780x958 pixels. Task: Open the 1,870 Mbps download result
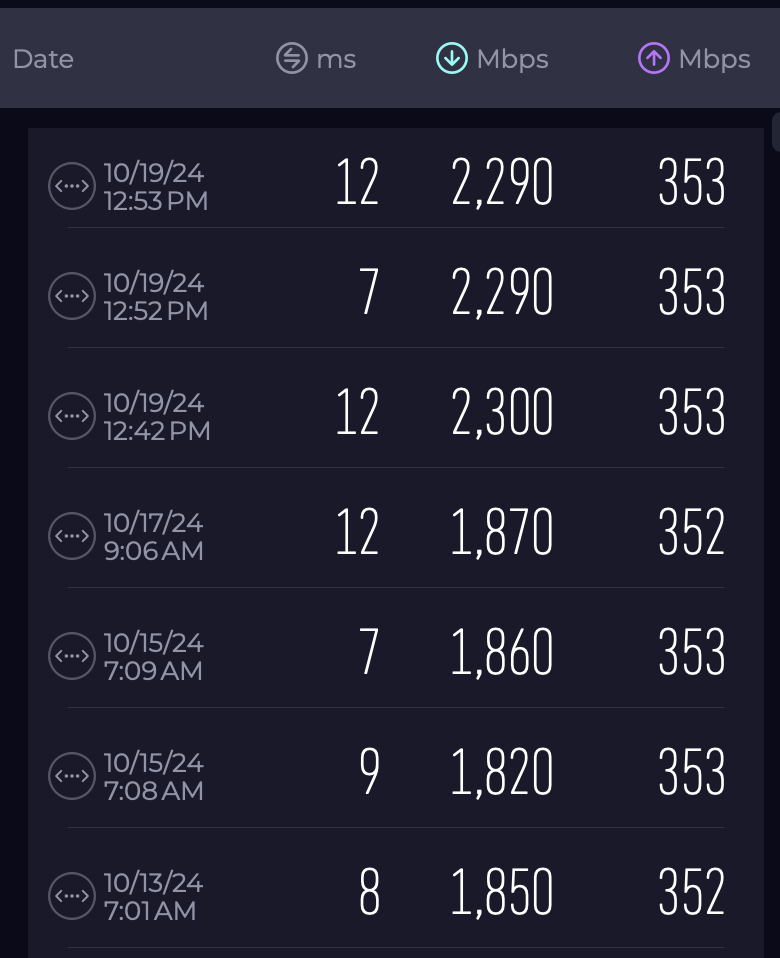[x=502, y=532]
